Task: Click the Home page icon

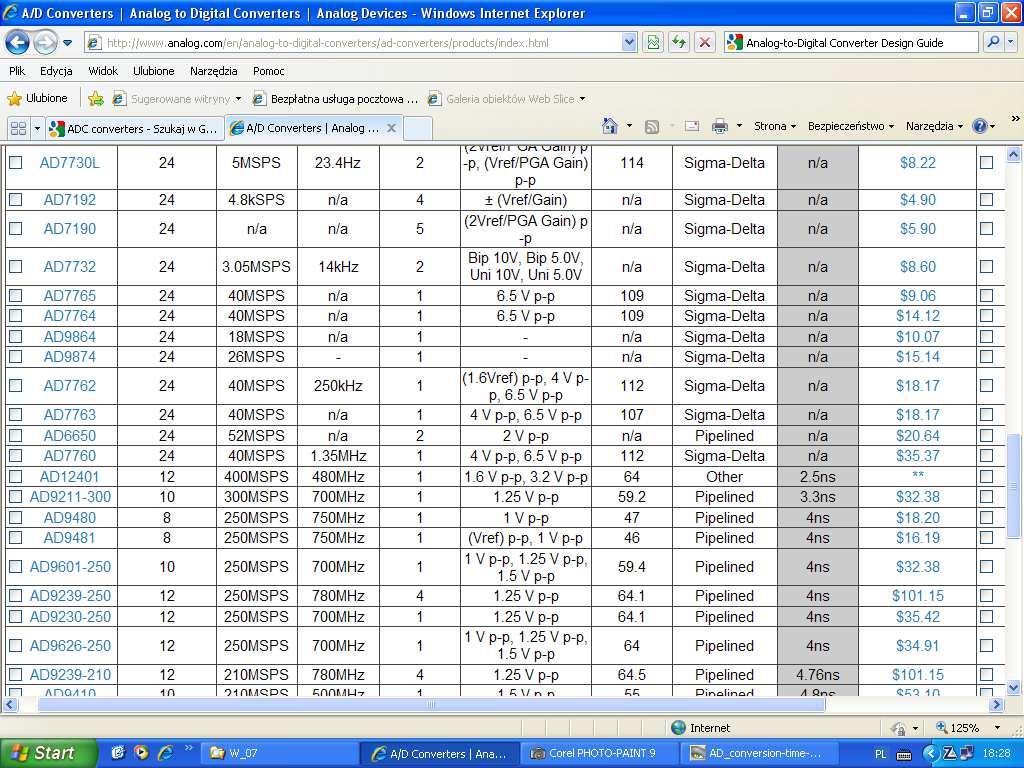Action: click(x=610, y=125)
